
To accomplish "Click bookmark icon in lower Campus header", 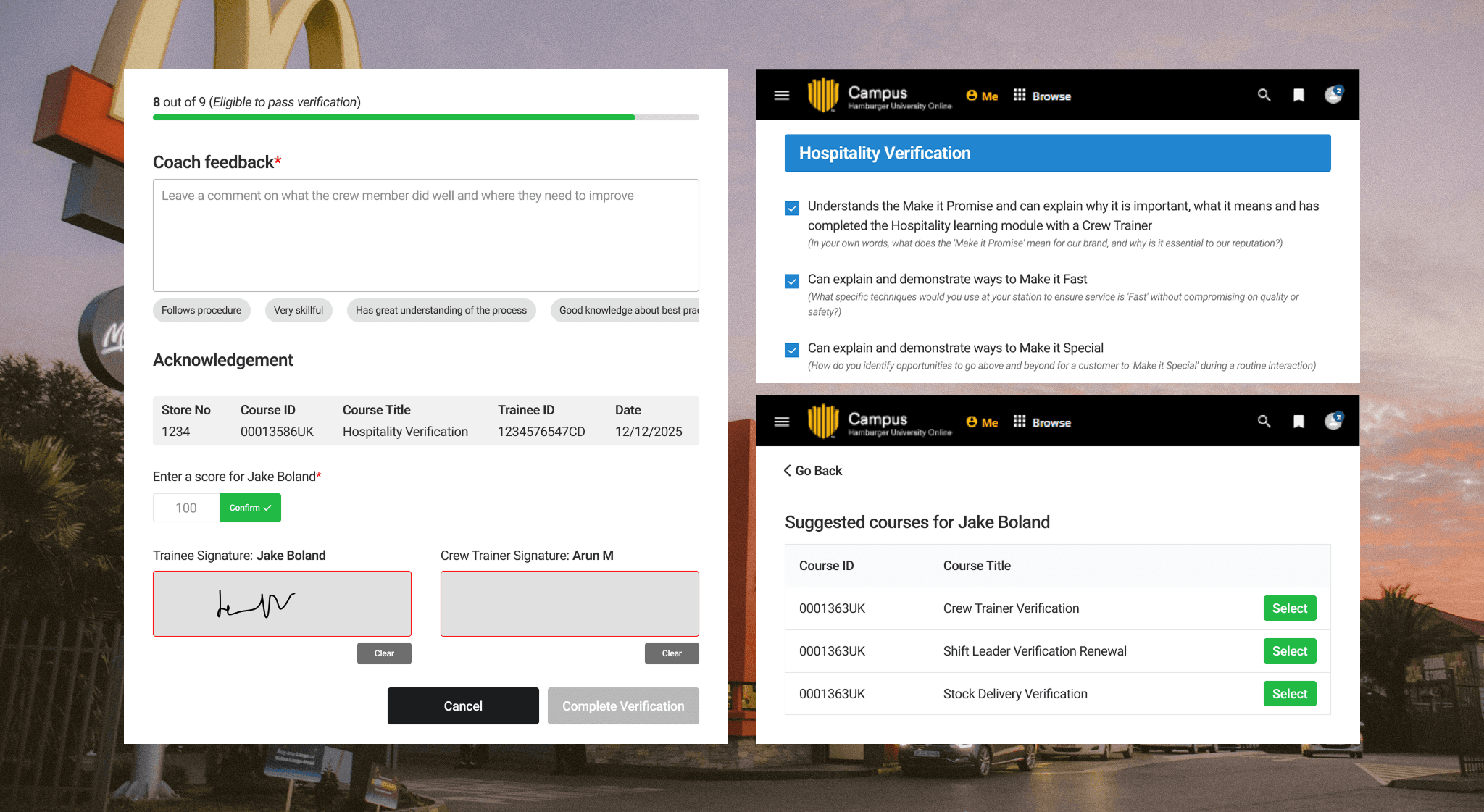I will 1298,422.
